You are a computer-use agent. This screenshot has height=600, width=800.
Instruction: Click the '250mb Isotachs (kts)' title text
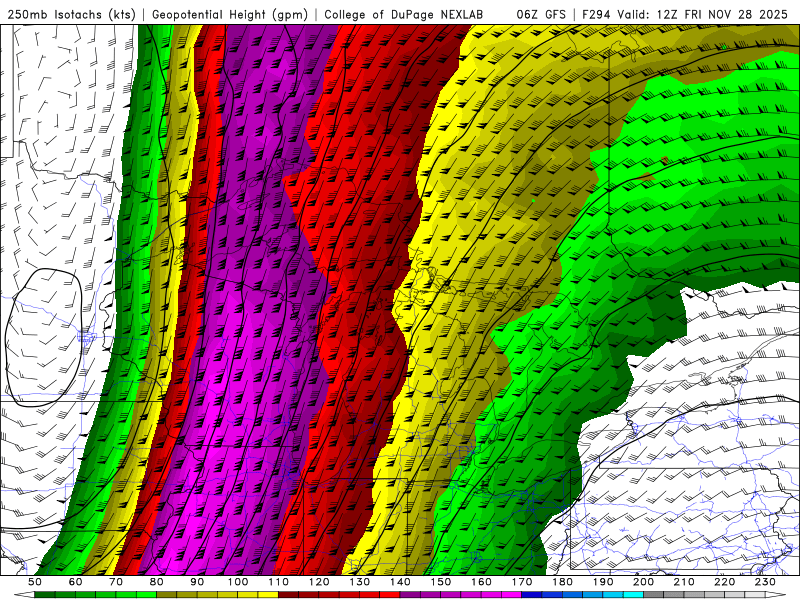pyautogui.click(x=71, y=14)
